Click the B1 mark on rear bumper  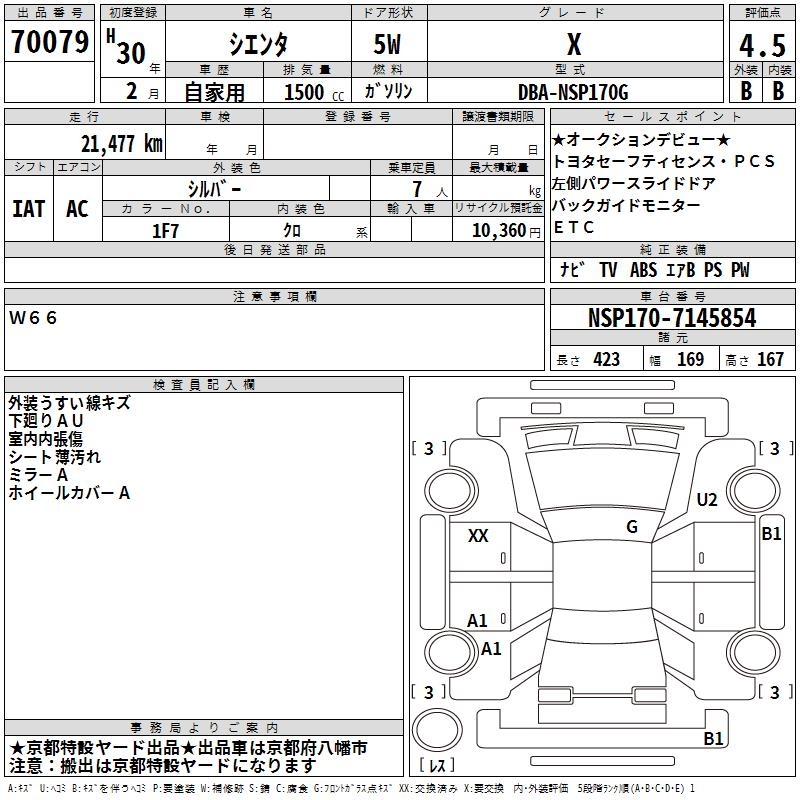[713, 738]
